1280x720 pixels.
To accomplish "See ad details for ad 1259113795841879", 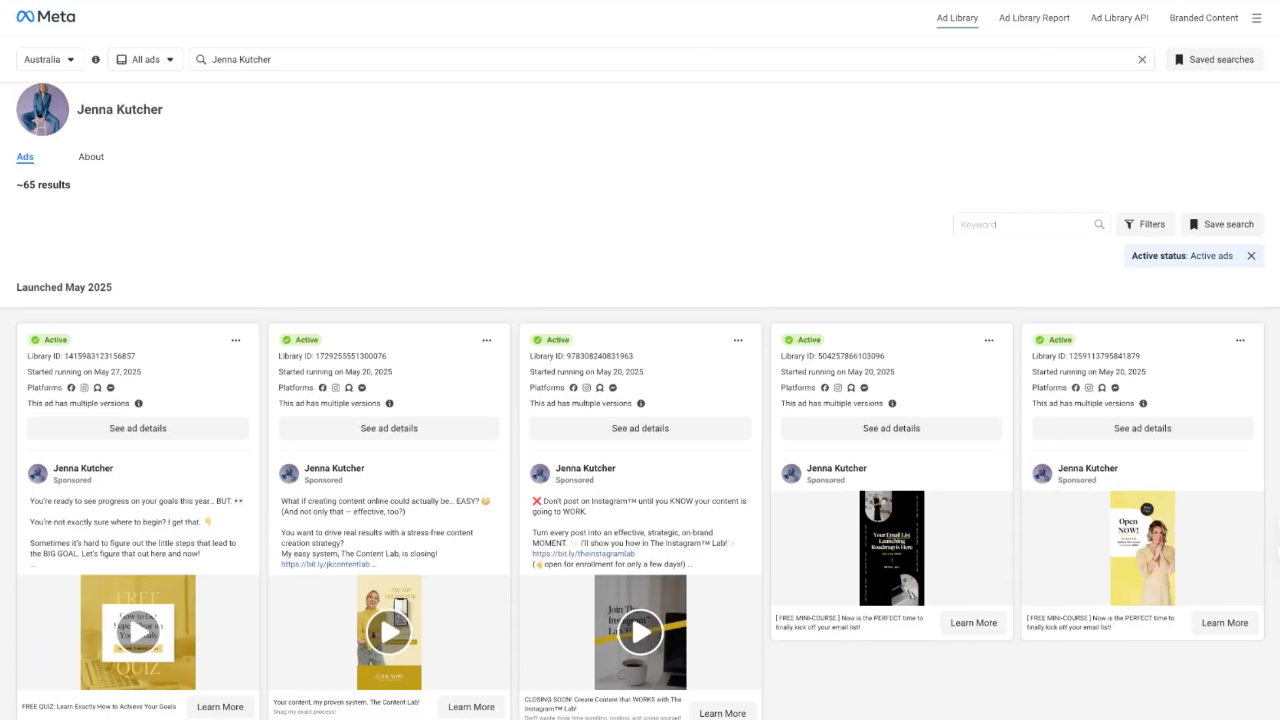I will coord(1143,428).
